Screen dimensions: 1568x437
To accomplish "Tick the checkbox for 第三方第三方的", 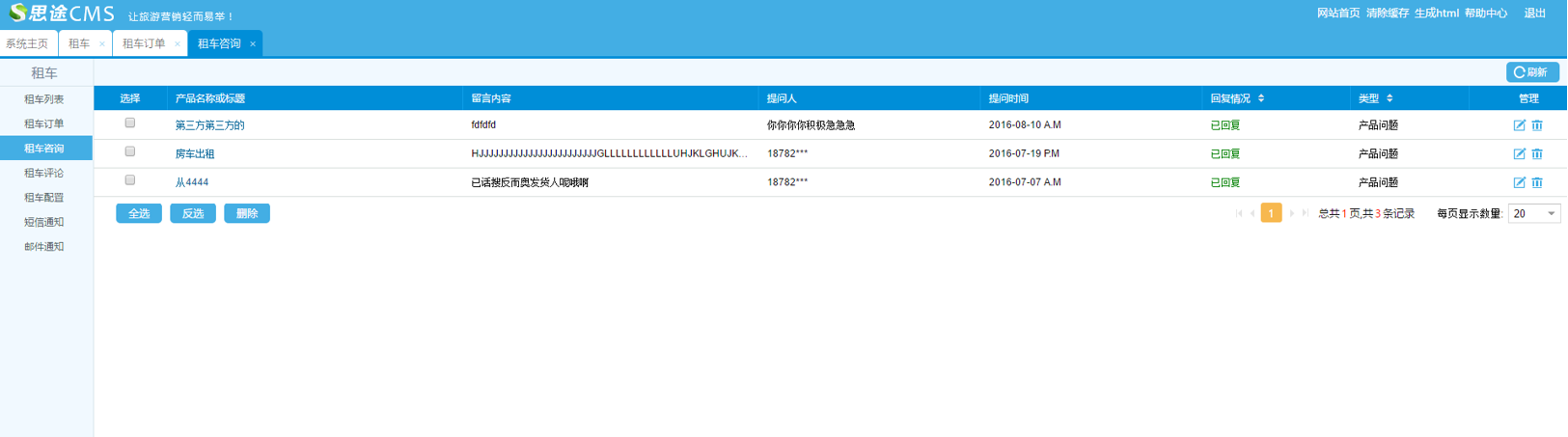I will [130, 123].
